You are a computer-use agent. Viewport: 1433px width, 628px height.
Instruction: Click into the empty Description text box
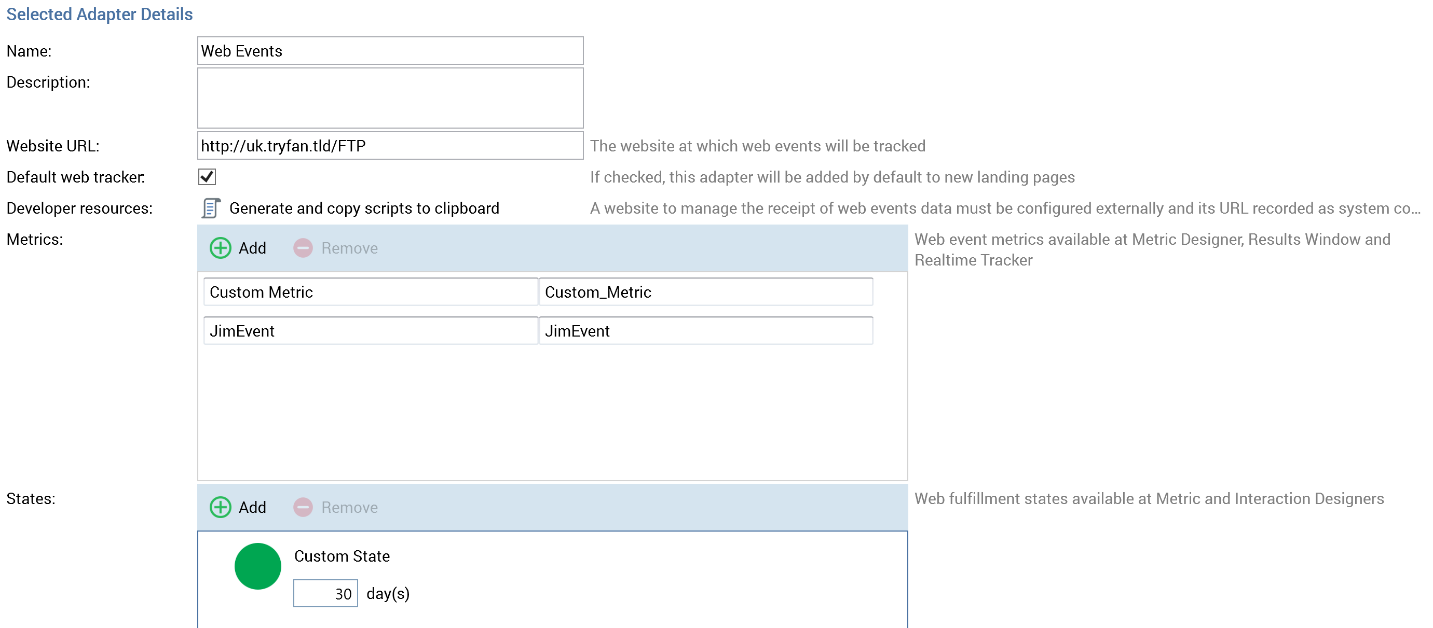[390, 98]
